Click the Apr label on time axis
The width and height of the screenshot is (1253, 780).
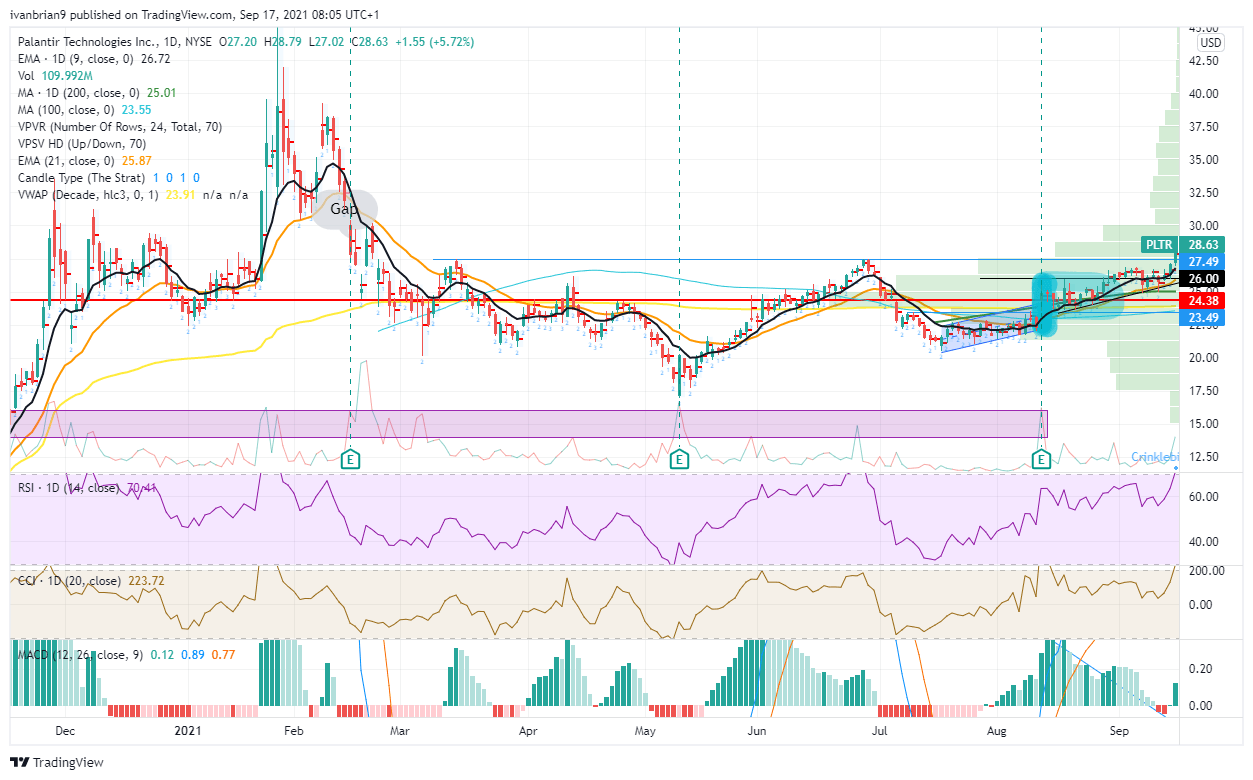pos(528,731)
